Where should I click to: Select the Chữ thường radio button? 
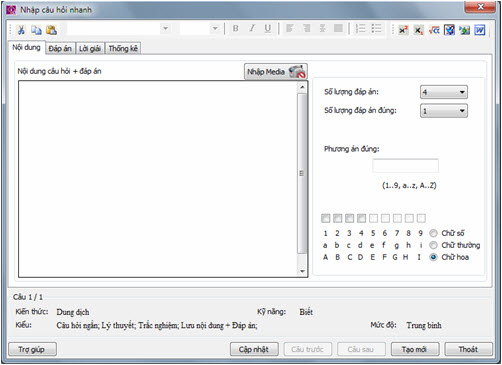click(x=433, y=245)
